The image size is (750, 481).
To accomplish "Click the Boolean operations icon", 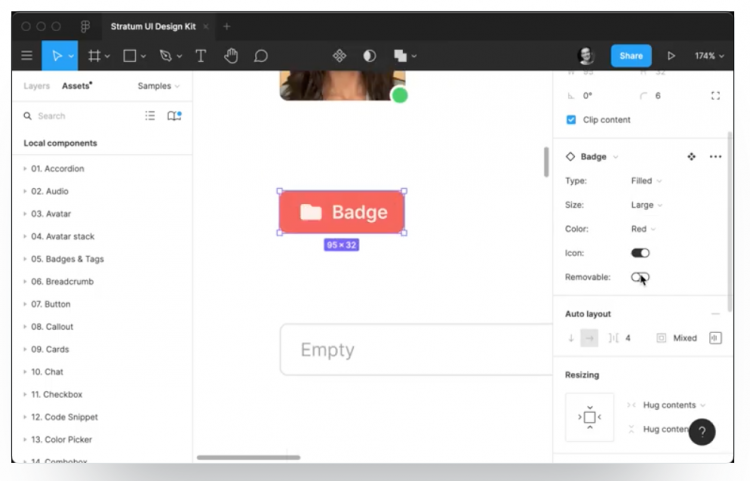I will pyautogui.click(x=400, y=56).
